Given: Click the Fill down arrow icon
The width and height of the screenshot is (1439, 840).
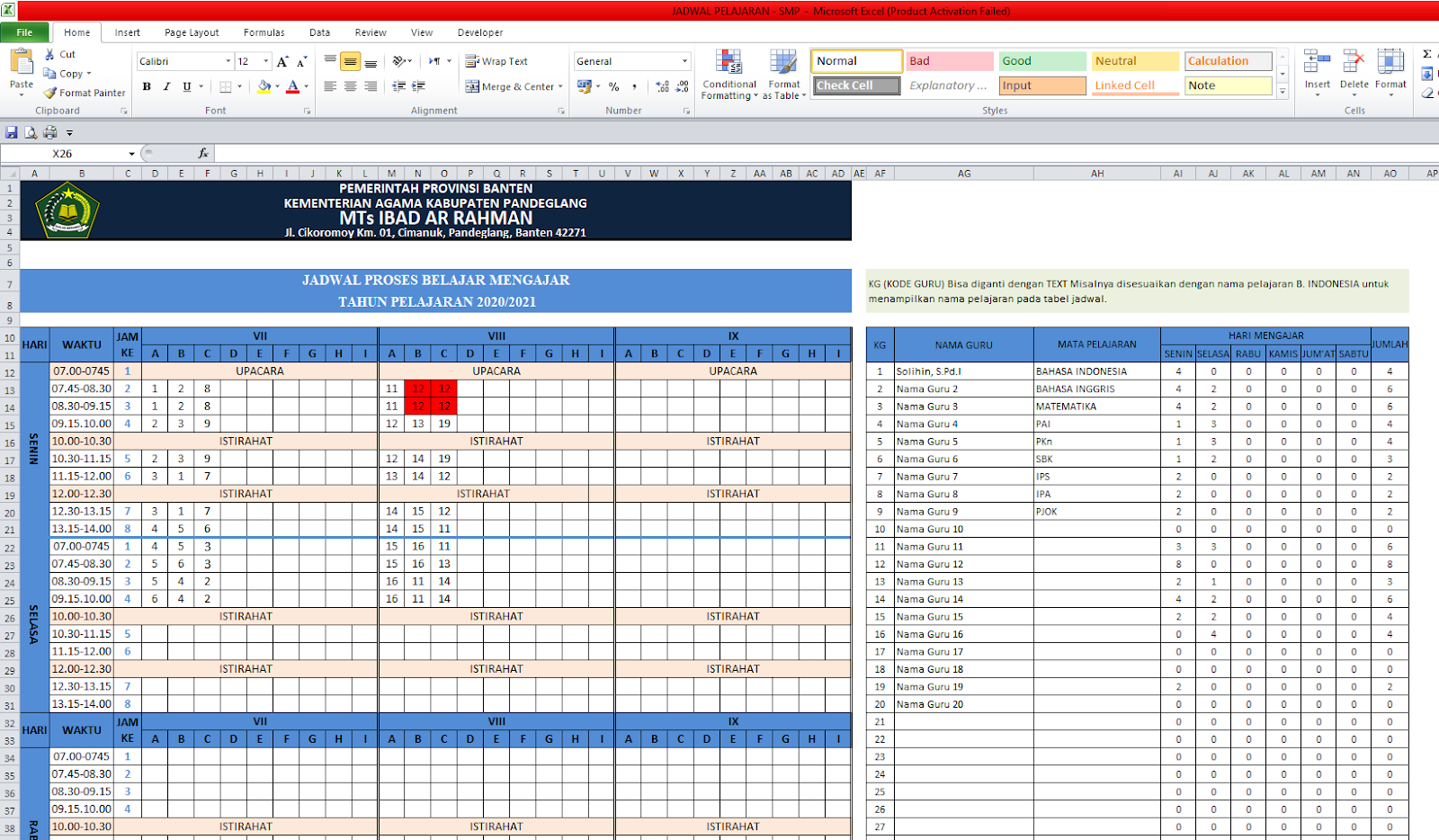Looking at the screenshot, I should pyautogui.click(x=1427, y=74).
